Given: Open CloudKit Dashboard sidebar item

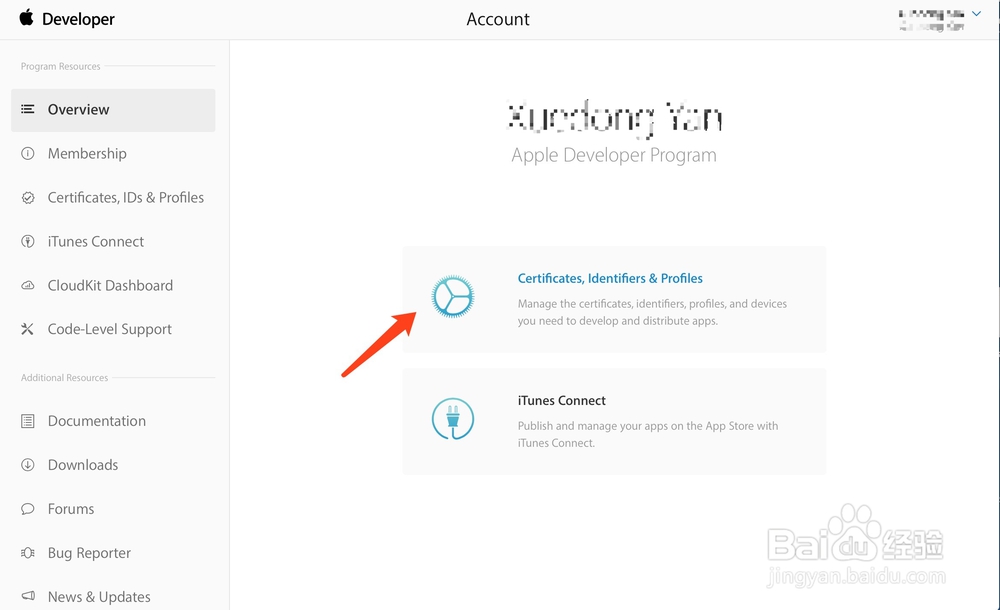Looking at the screenshot, I should coord(110,285).
